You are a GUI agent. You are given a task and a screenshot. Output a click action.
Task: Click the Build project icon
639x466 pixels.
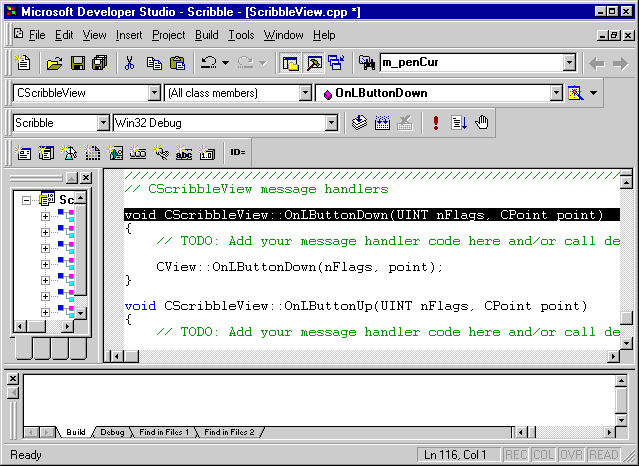coord(382,122)
